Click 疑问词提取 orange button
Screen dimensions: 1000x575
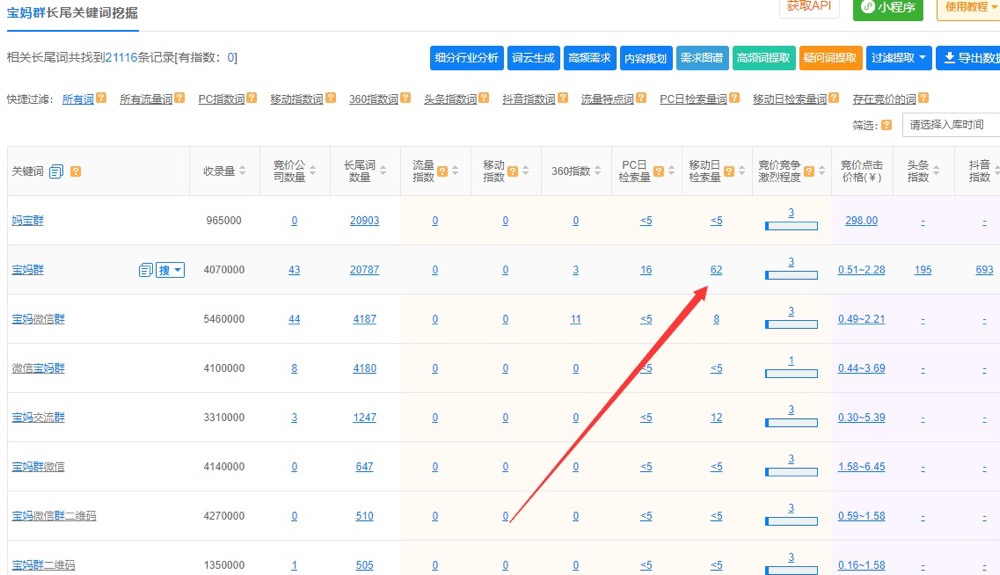pyautogui.click(x=830, y=58)
